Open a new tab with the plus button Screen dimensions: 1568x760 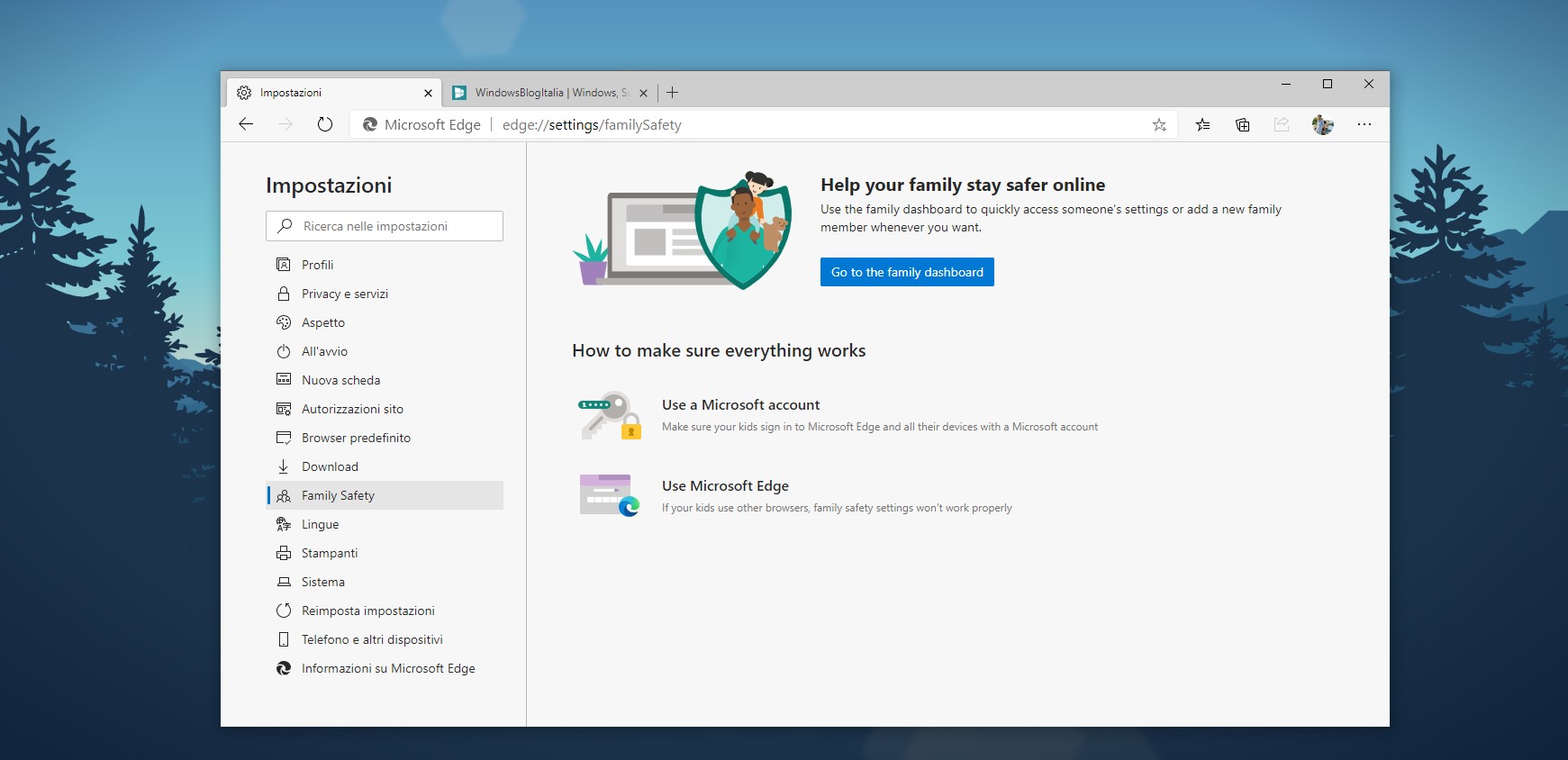[672, 92]
